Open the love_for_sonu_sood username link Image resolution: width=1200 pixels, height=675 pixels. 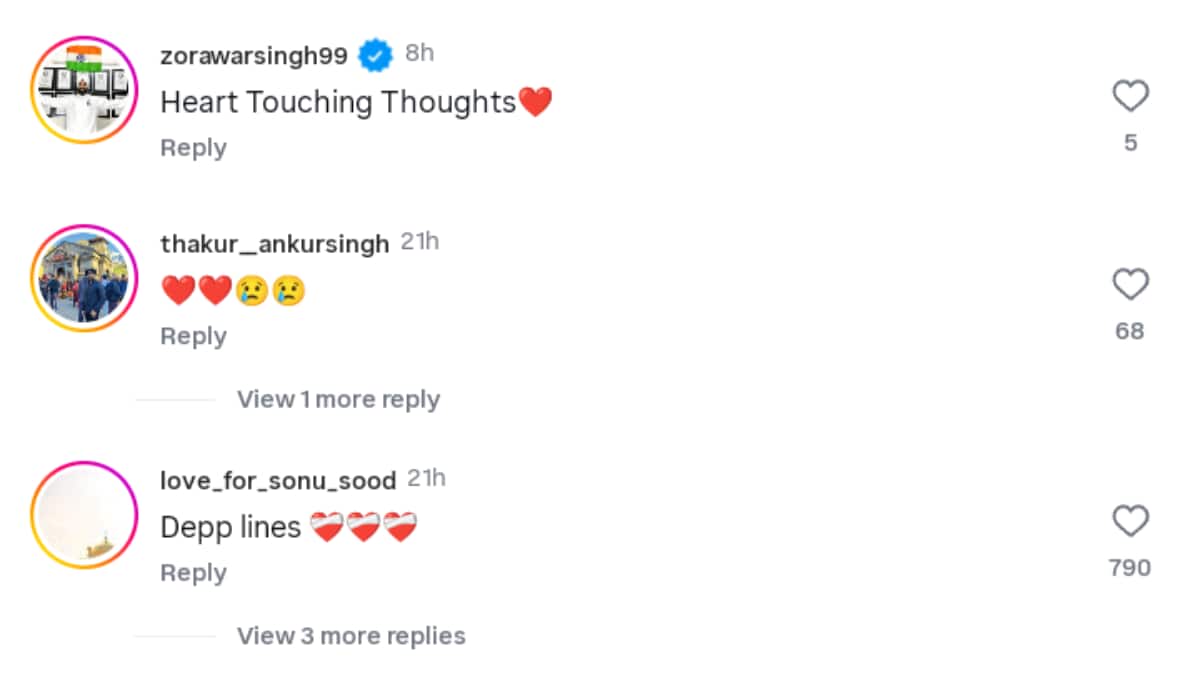278,481
